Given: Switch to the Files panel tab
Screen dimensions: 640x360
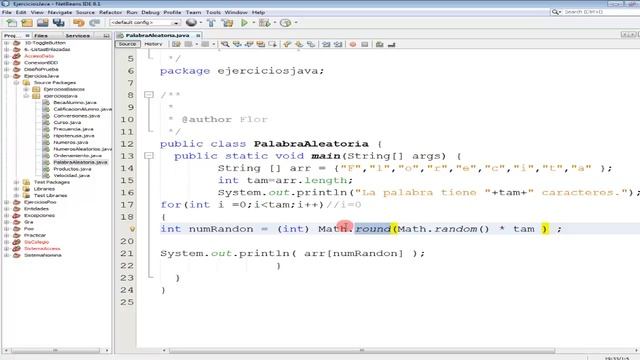Looking at the screenshot, I should click(41, 36).
